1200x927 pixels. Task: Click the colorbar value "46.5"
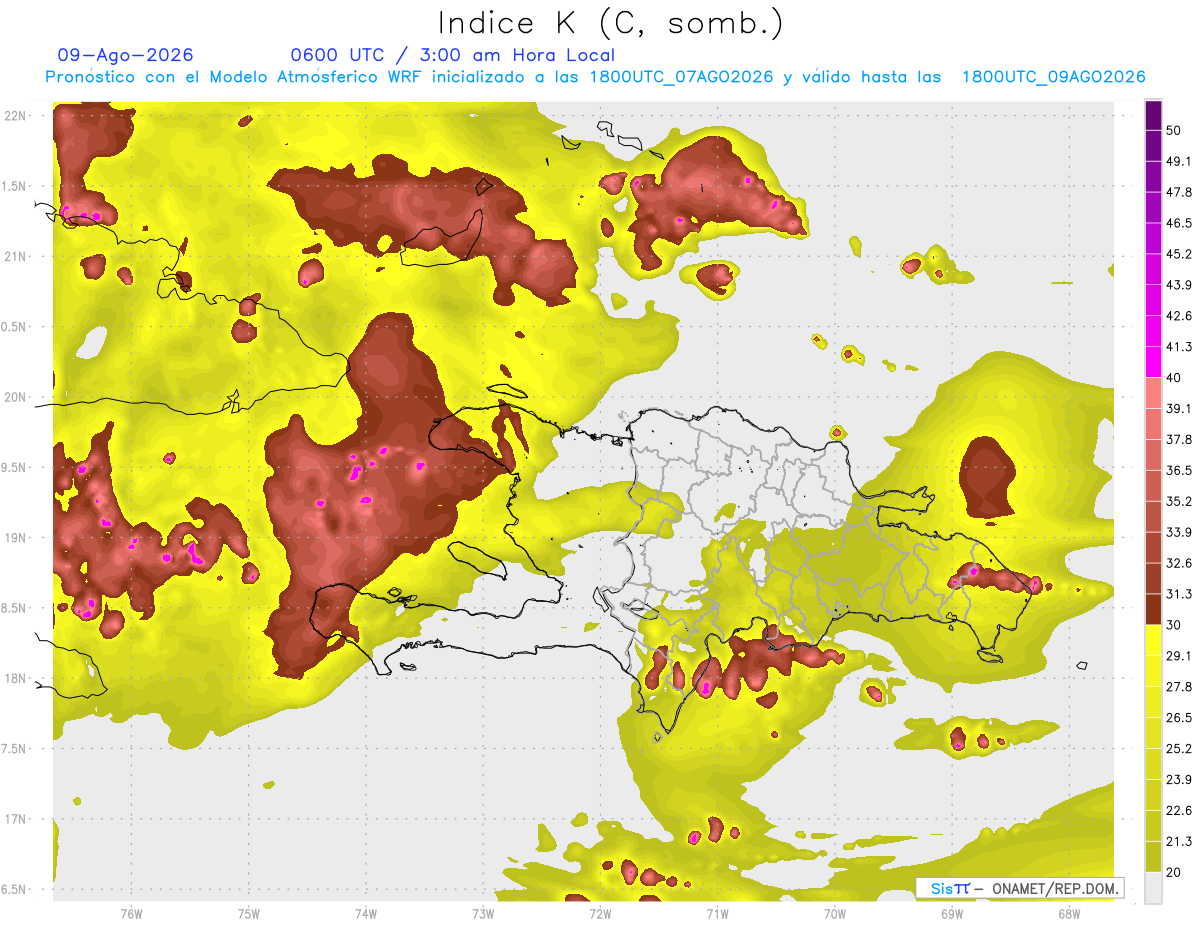point(1179,224)
